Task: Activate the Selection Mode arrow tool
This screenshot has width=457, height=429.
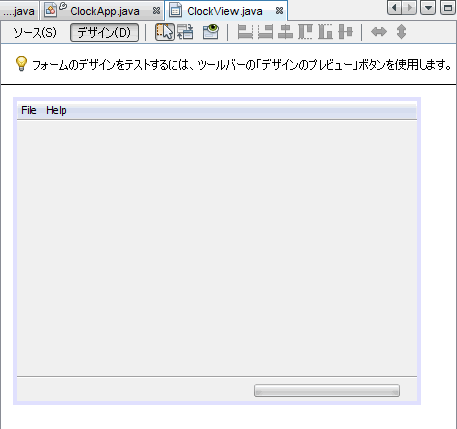Action: (165, 32)
